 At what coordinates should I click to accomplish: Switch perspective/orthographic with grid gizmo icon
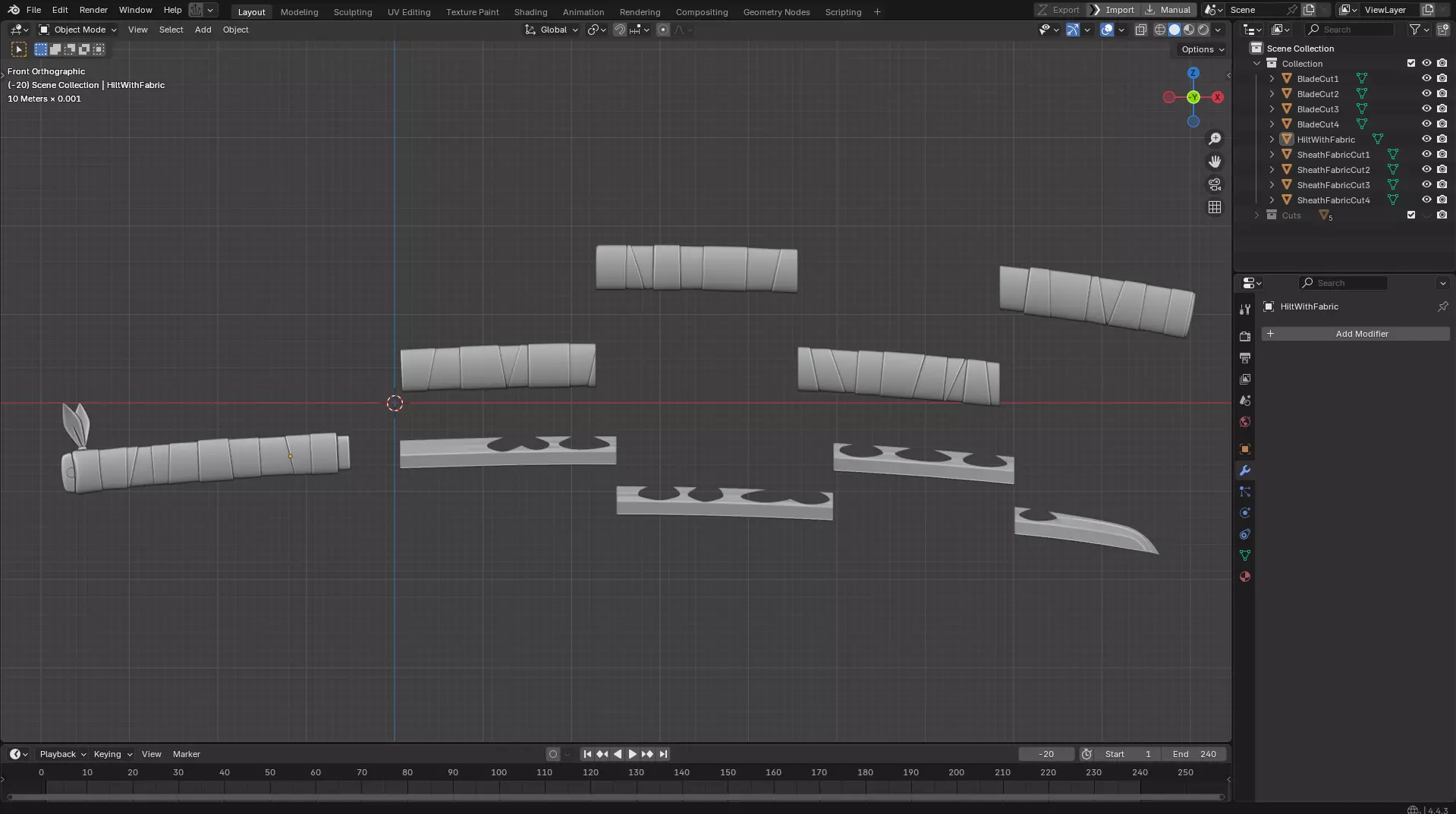1215,207
